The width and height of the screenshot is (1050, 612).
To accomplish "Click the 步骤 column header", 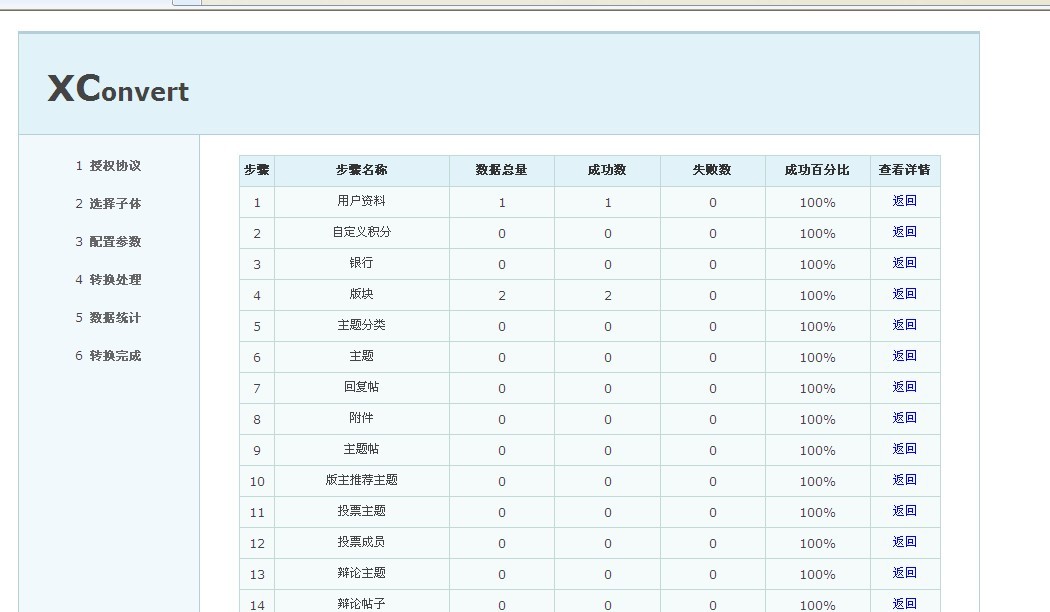I will point(257,171).
